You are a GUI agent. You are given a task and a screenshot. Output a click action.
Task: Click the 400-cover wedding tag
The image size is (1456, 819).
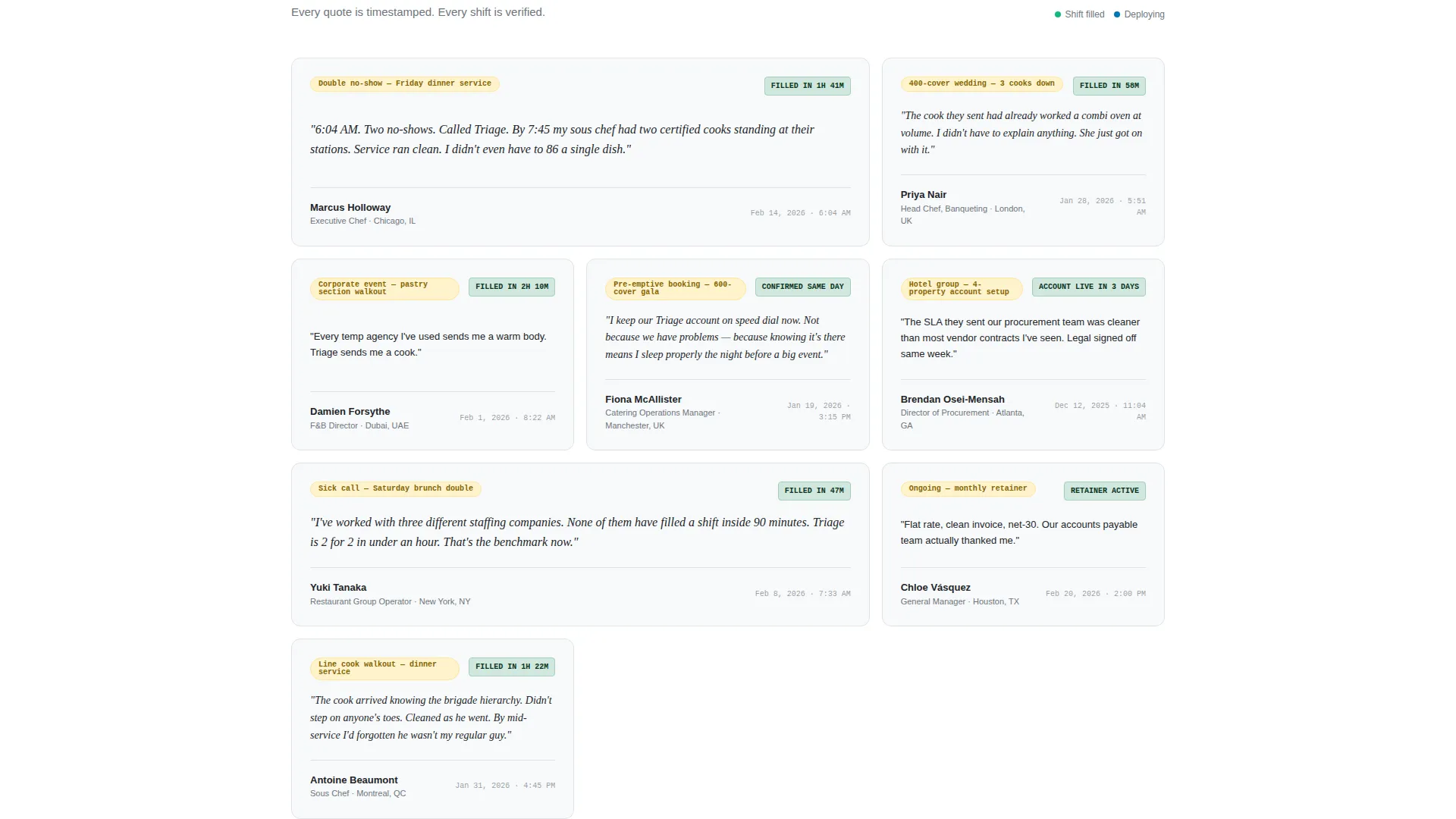click(981, 83)
